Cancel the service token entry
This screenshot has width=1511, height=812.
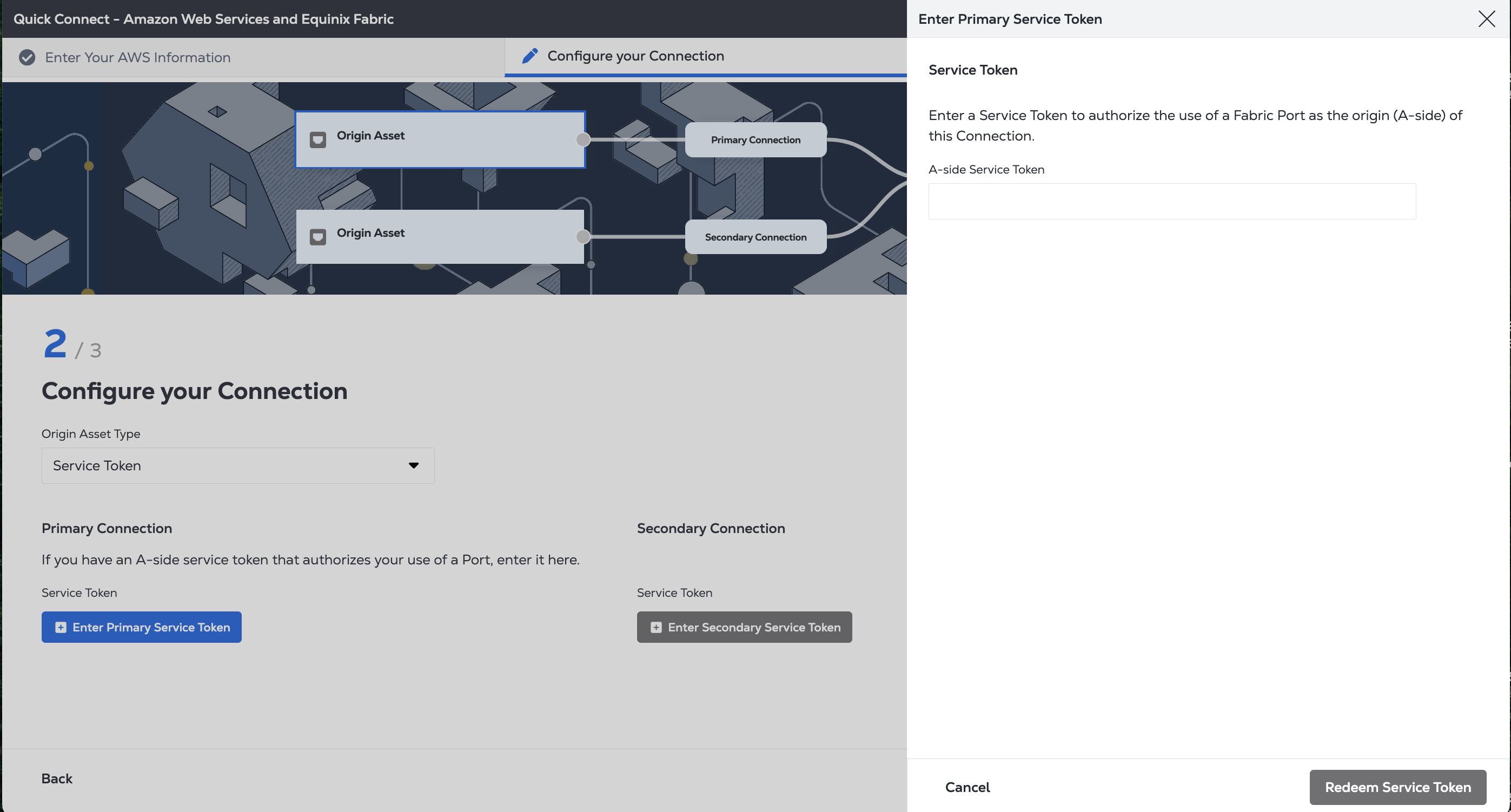[967, 787]
